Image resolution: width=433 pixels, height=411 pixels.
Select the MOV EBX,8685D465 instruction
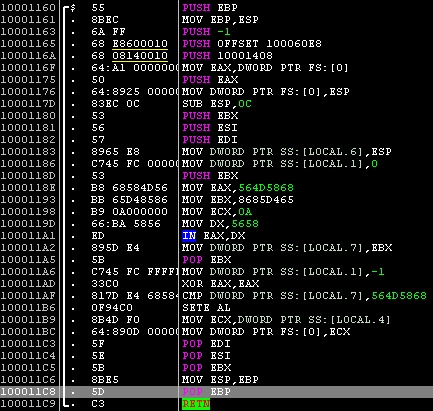[238, 200]
